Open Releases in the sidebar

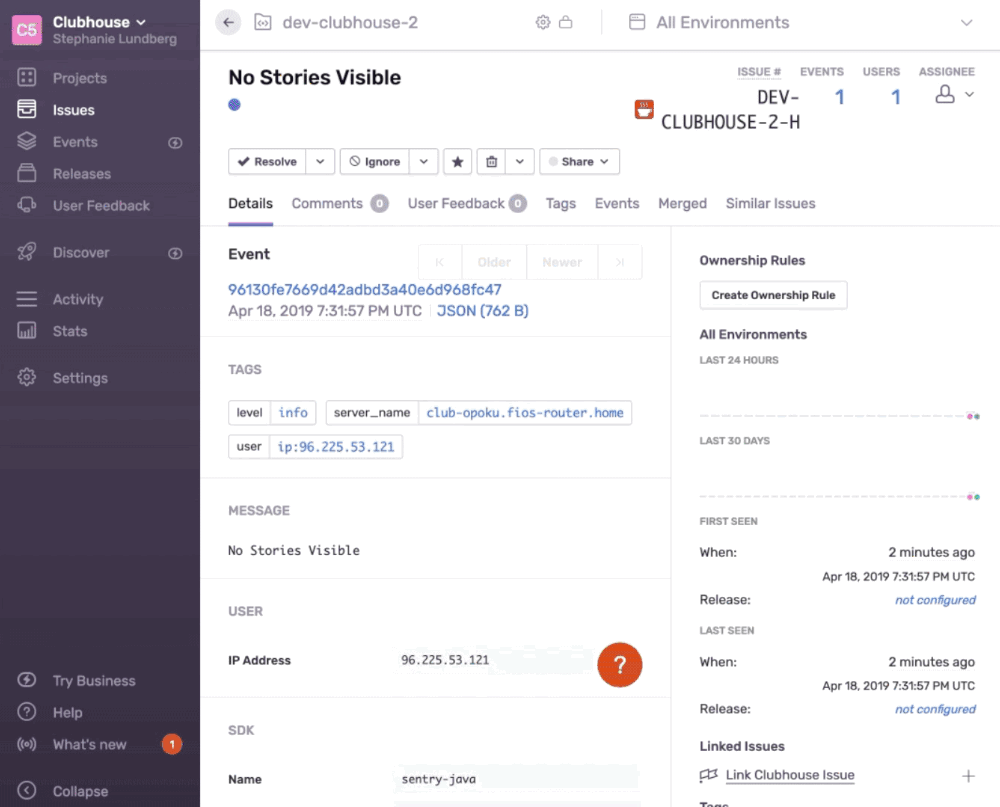[81, 174]
